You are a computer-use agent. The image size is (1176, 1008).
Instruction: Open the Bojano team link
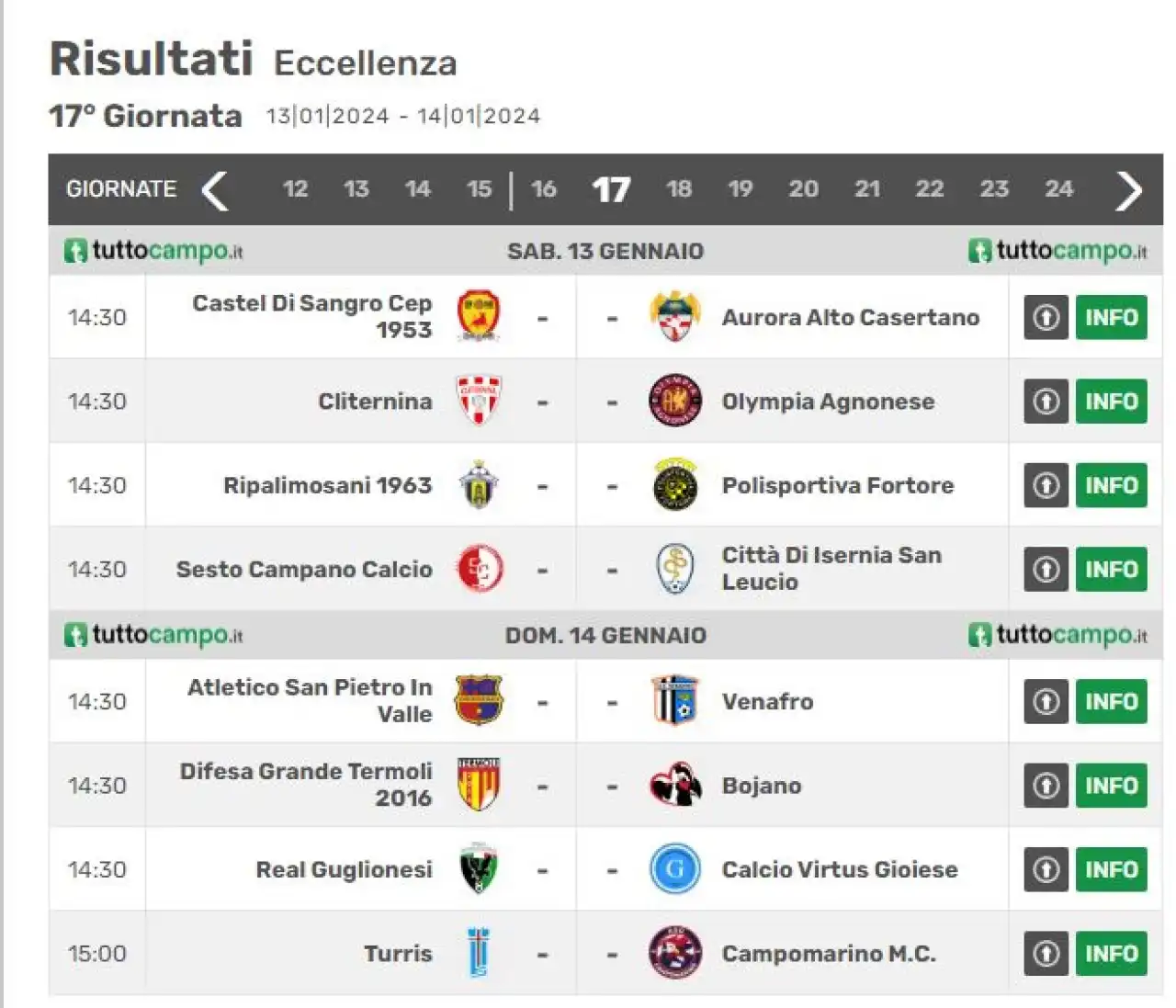pyautogui.click(x=762, y=786)
